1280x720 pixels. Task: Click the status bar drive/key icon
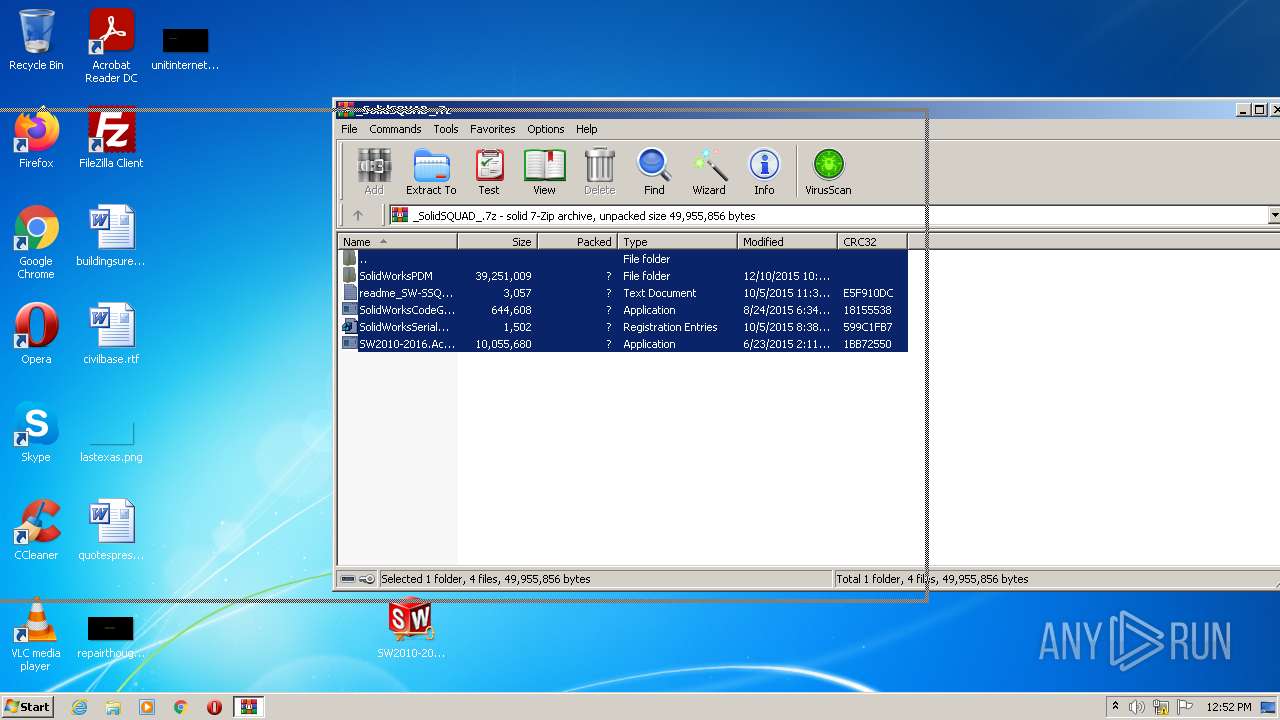click(x=357, y=579)
